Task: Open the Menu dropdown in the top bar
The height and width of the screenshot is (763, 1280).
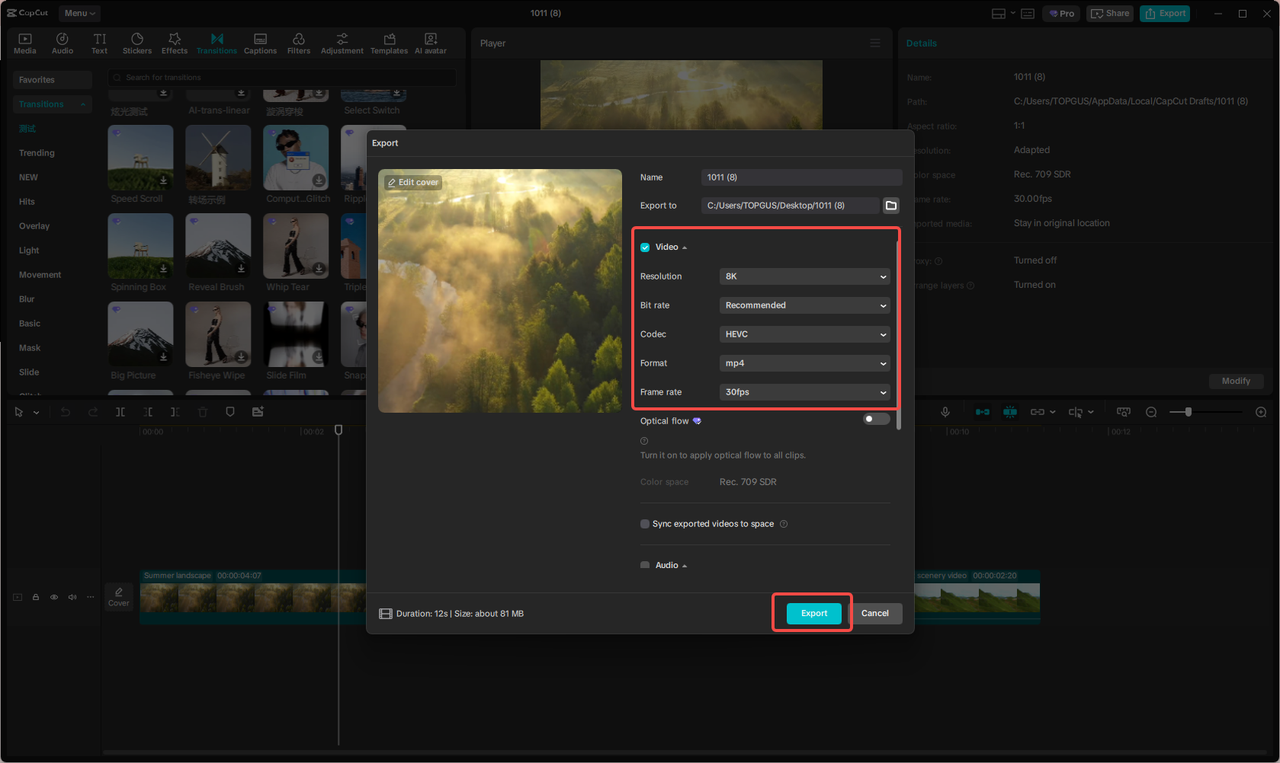Action: tap(79, 13)
